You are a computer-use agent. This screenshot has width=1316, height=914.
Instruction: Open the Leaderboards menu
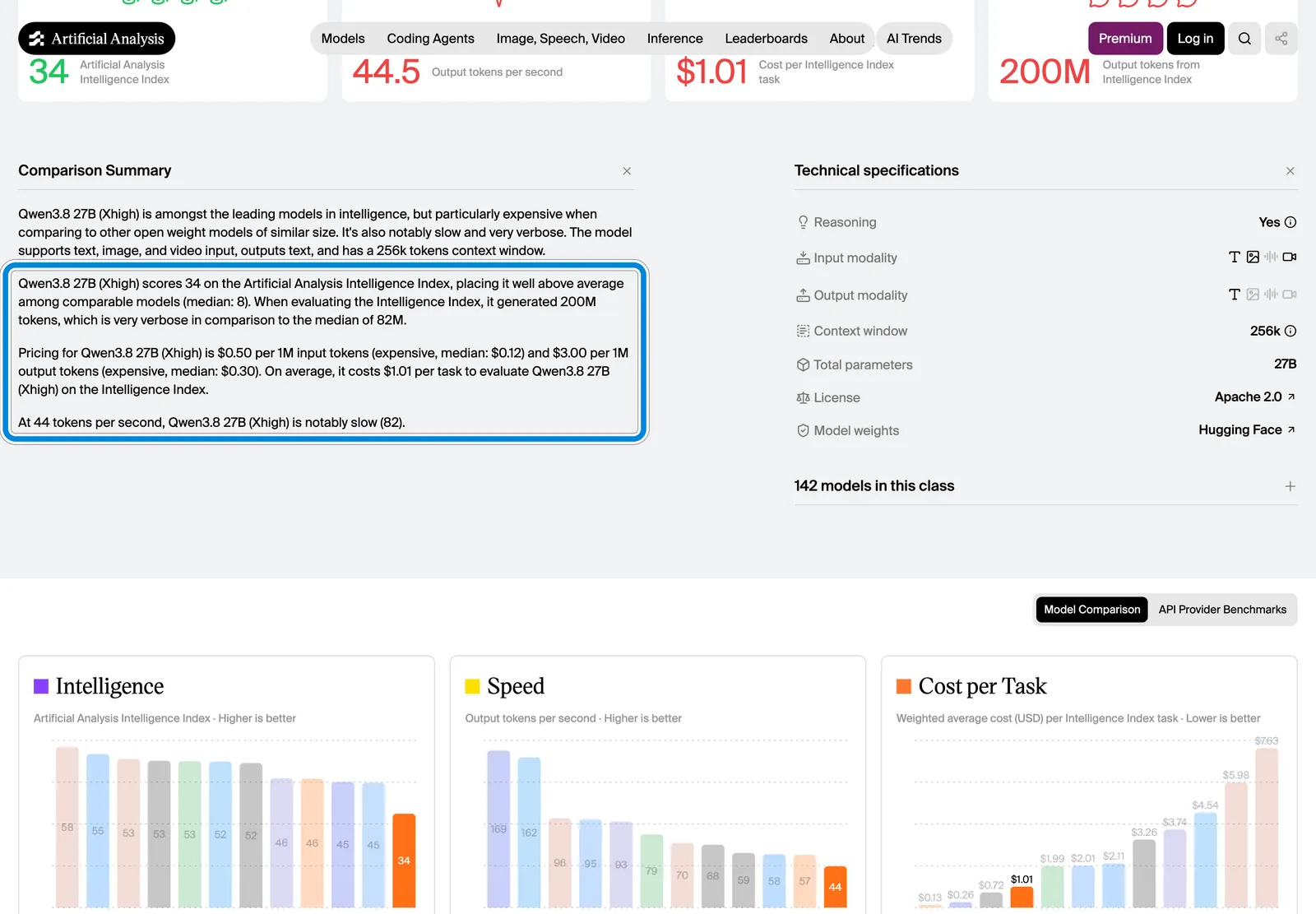[766, 39]
